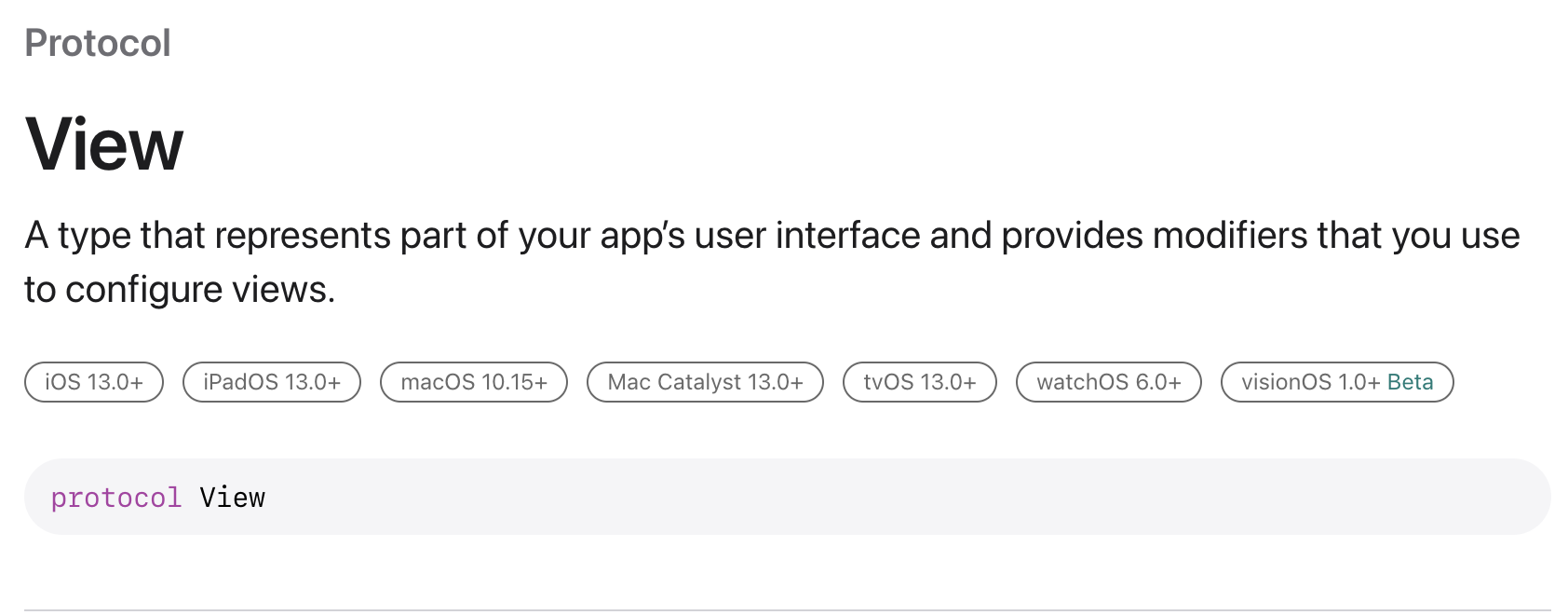The image size is (1568, 615).
Task: Select the macOS 10.15+ availability badge
Action: click(474, 382)
